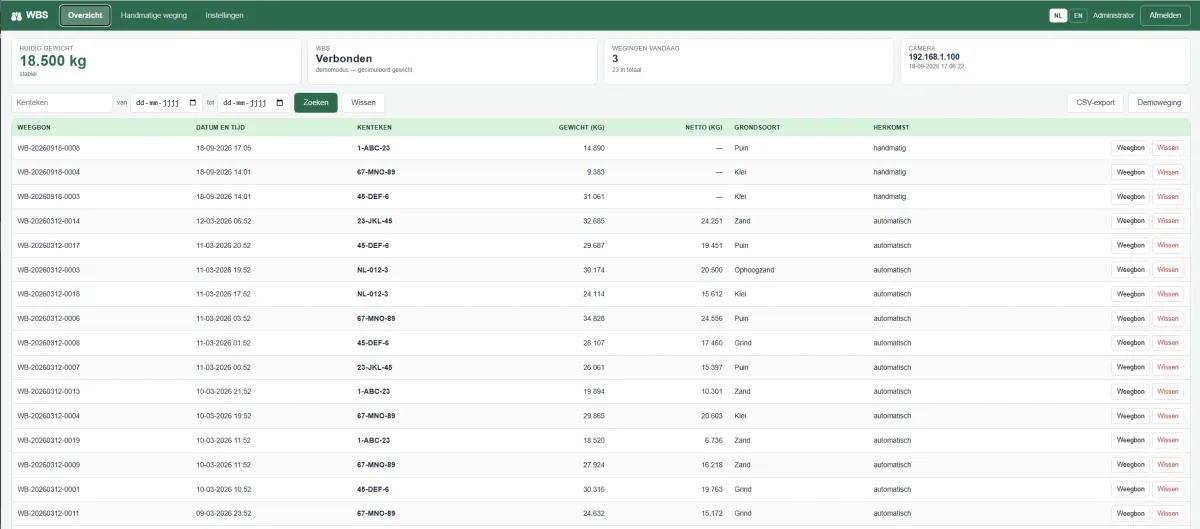
Task: Click weight value 34.828
Action: (593, 318)
